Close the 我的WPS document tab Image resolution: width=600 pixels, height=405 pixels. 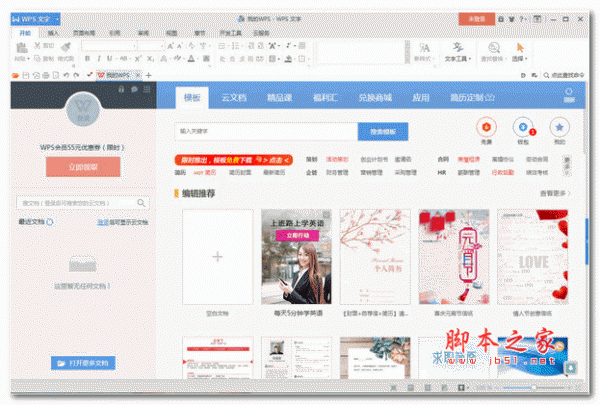(x=138, y=75)
